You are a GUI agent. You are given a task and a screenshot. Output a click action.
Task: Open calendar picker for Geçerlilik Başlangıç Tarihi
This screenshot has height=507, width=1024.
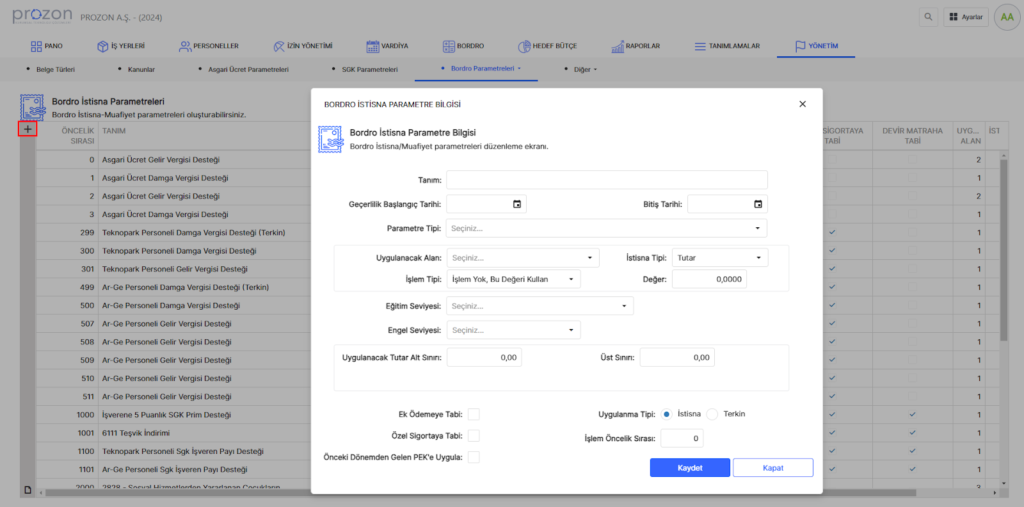pyautogui.click(x=517, y=204)
